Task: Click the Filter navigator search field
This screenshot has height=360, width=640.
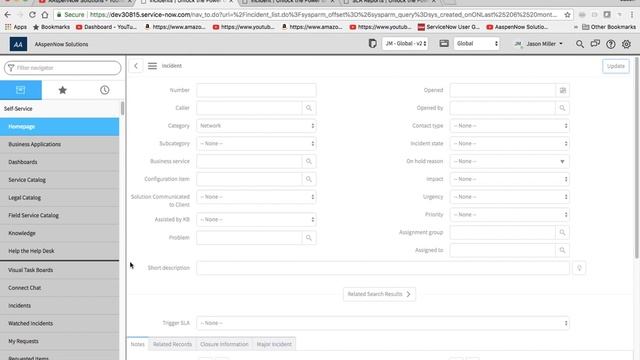Action: (x=62, y=68)
